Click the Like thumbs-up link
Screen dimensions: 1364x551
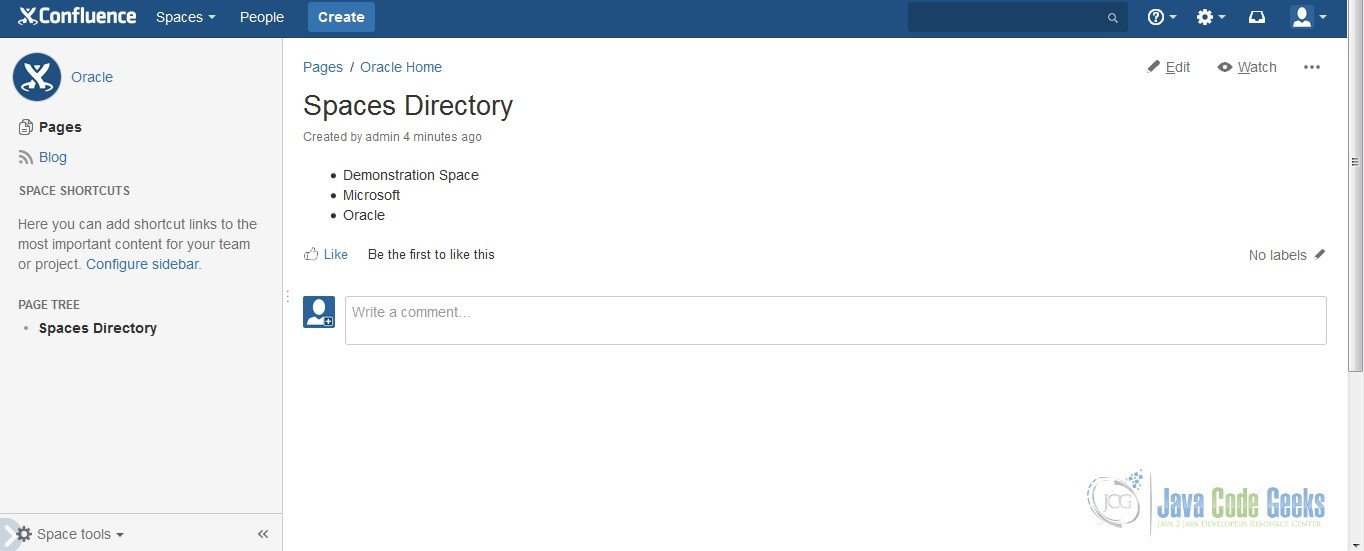[326, 254]
